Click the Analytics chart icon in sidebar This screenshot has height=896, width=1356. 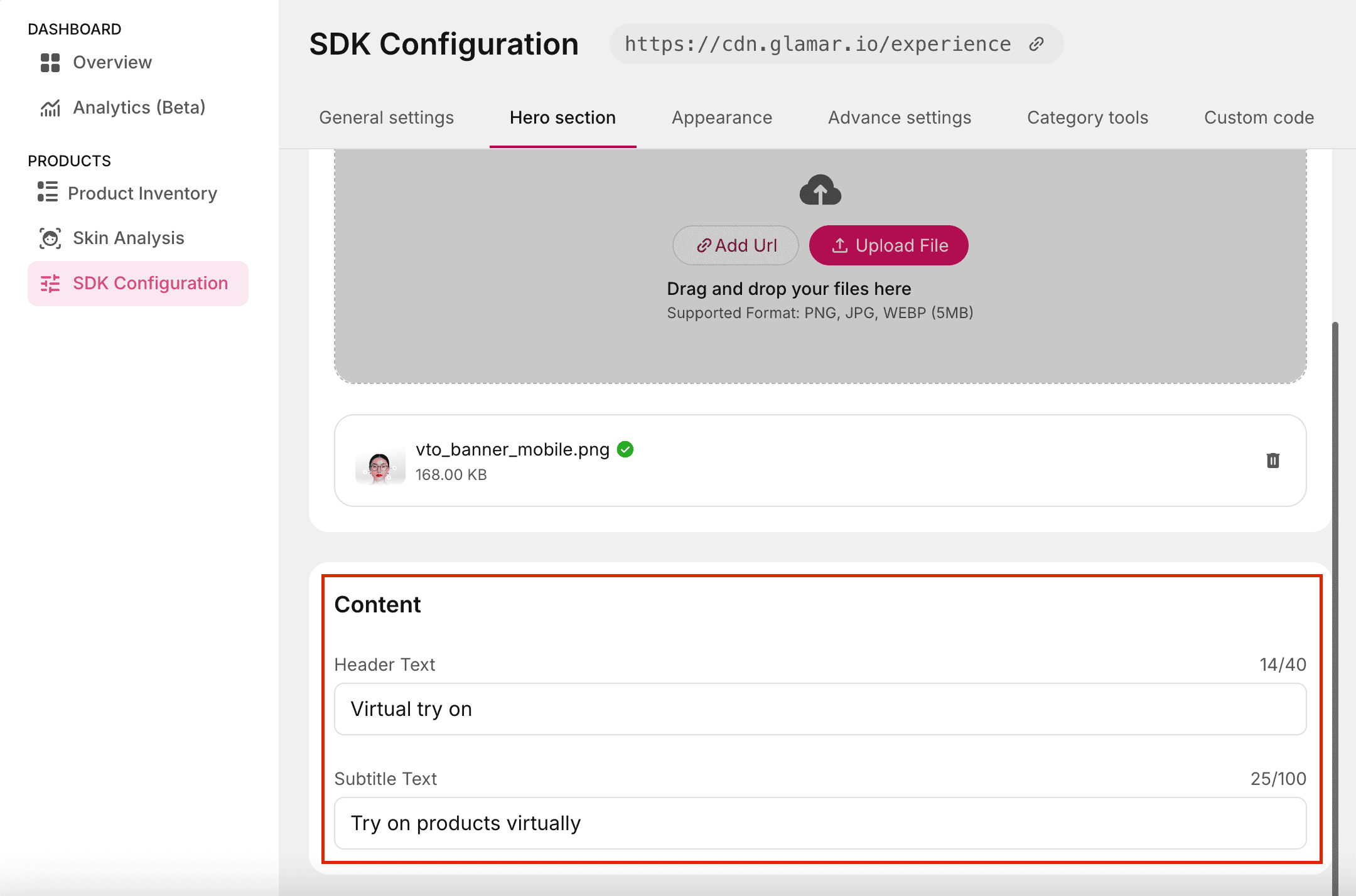point(50,108)
